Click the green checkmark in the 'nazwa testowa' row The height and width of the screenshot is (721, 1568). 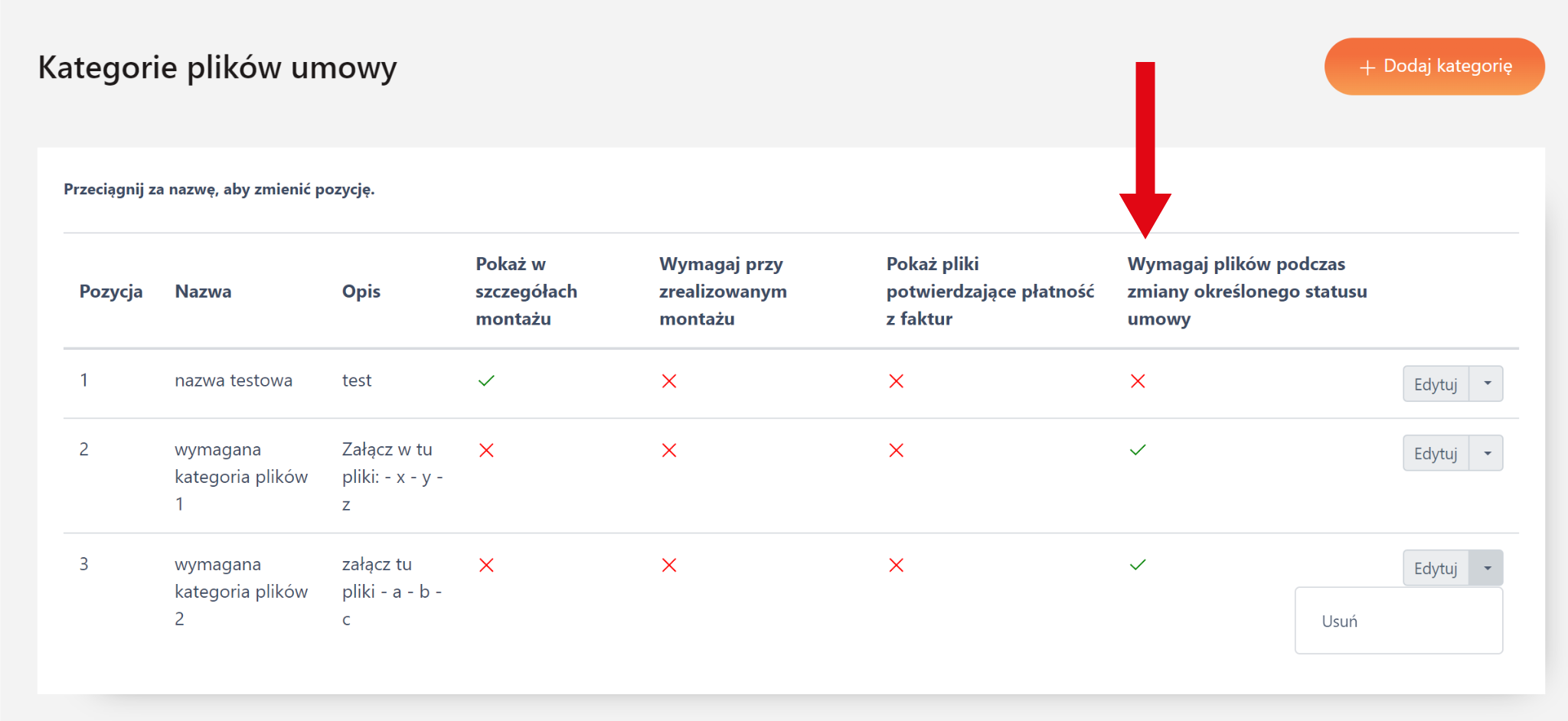pyautogui.click(x=486, y=380)
